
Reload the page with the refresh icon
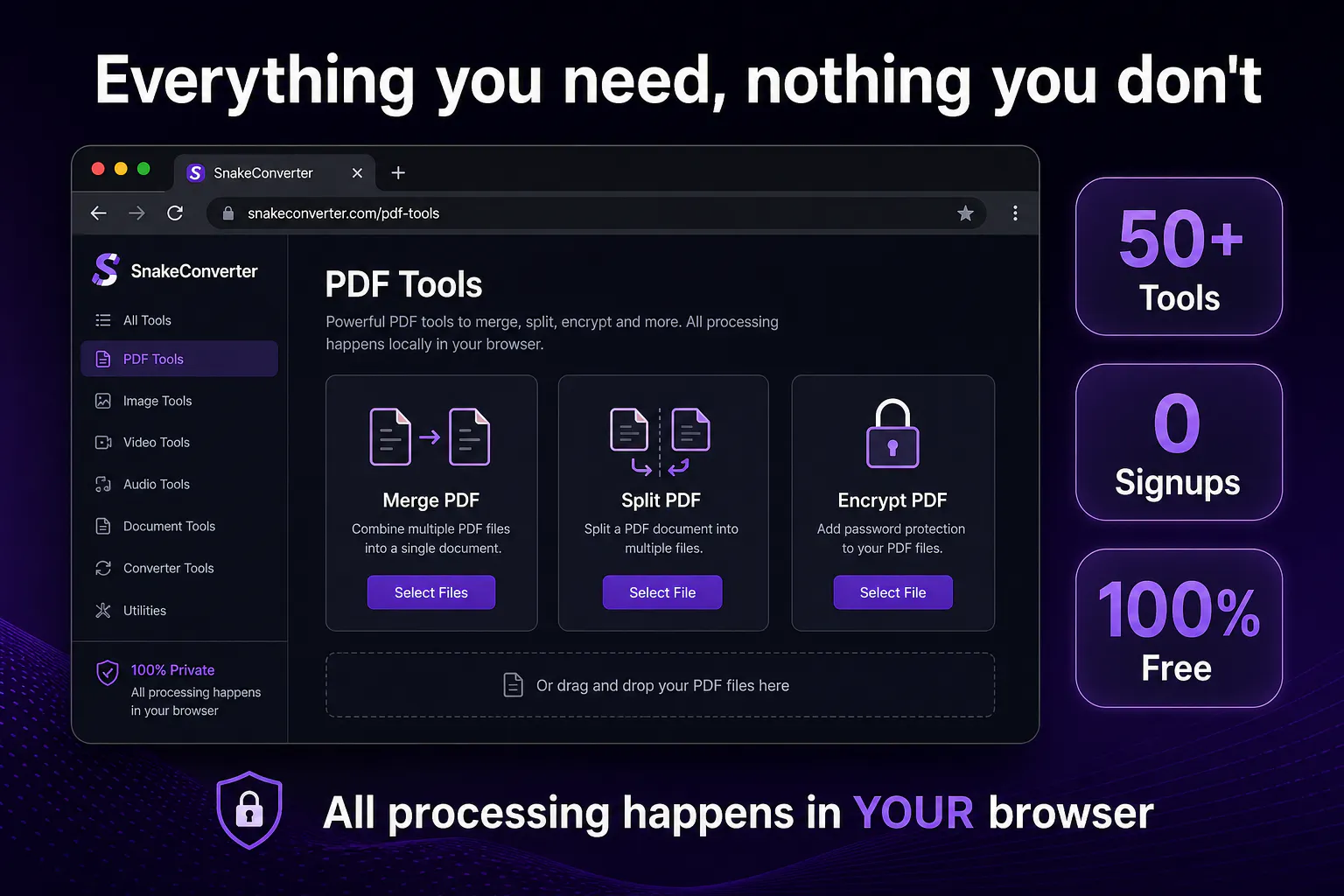click(175, 213)
